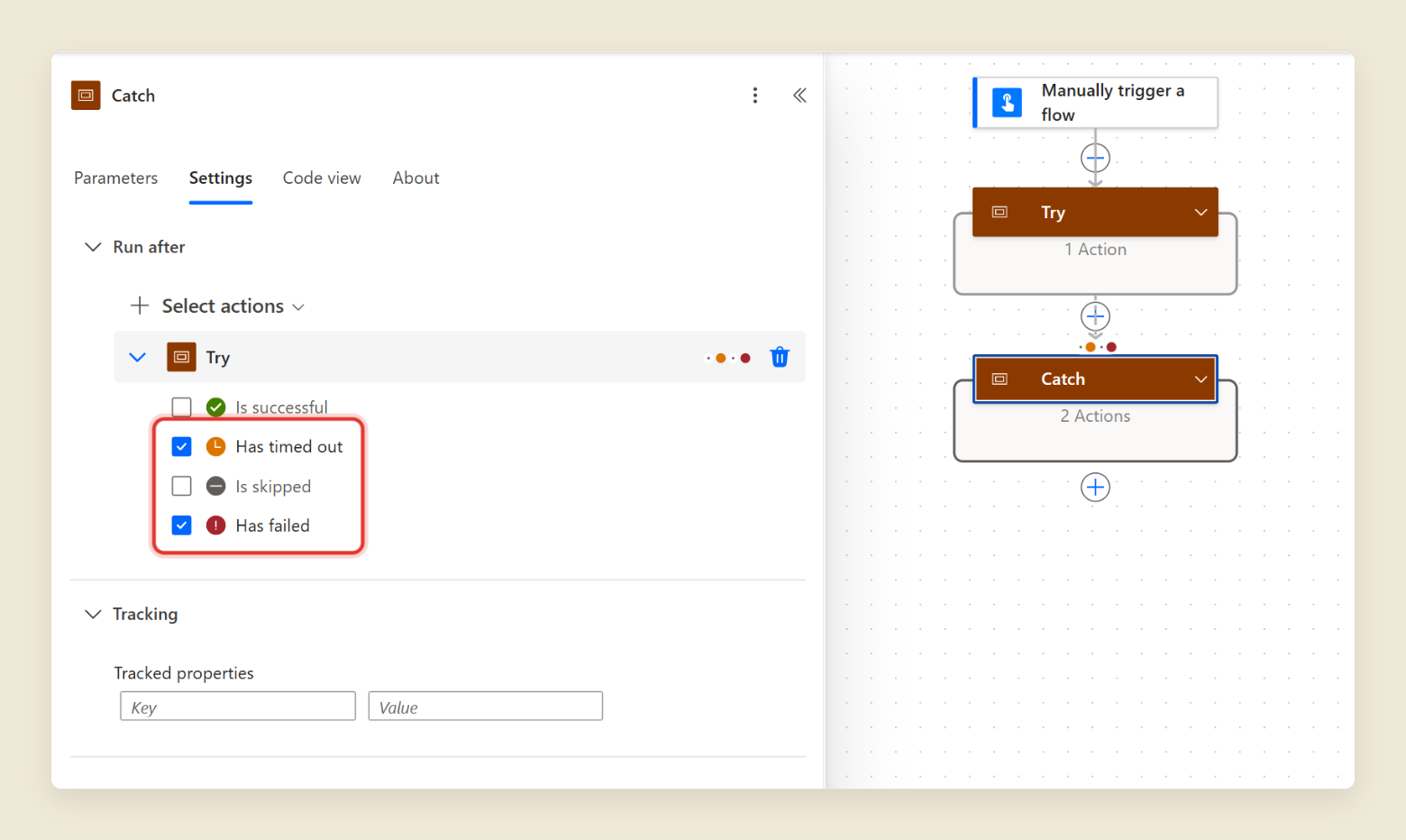
Task: Uncheck the Has failed checkbox
Action: [181, 525]
